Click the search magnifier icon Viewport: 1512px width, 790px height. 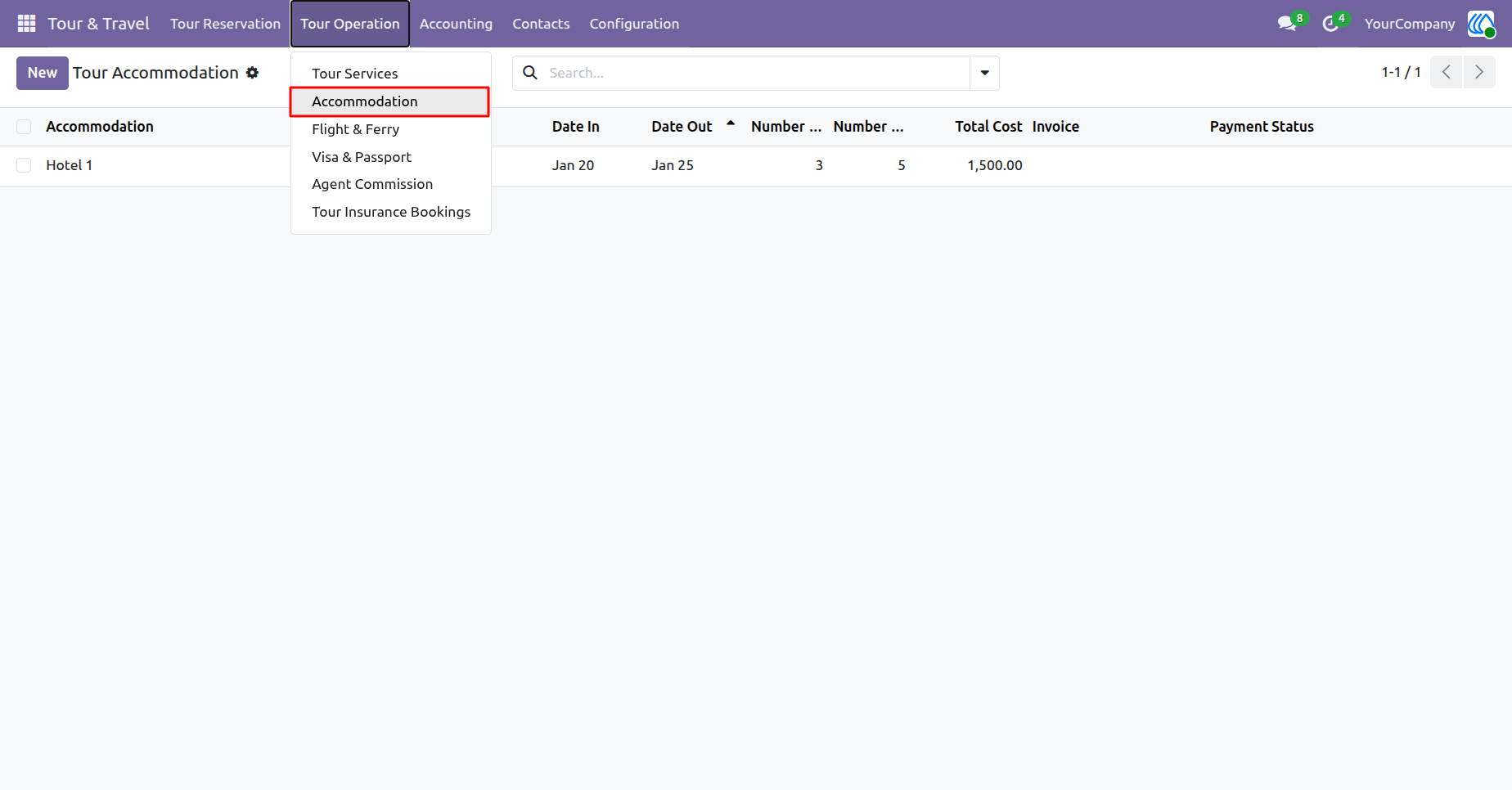[530, 73]
